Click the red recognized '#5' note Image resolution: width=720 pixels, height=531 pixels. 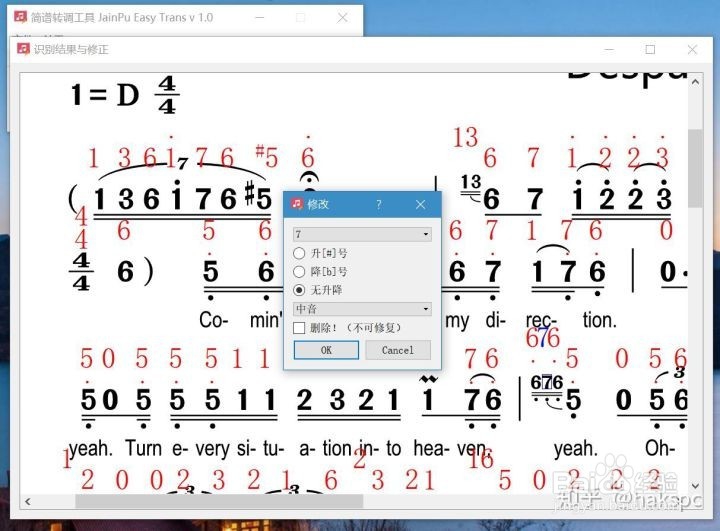point(267,157)
